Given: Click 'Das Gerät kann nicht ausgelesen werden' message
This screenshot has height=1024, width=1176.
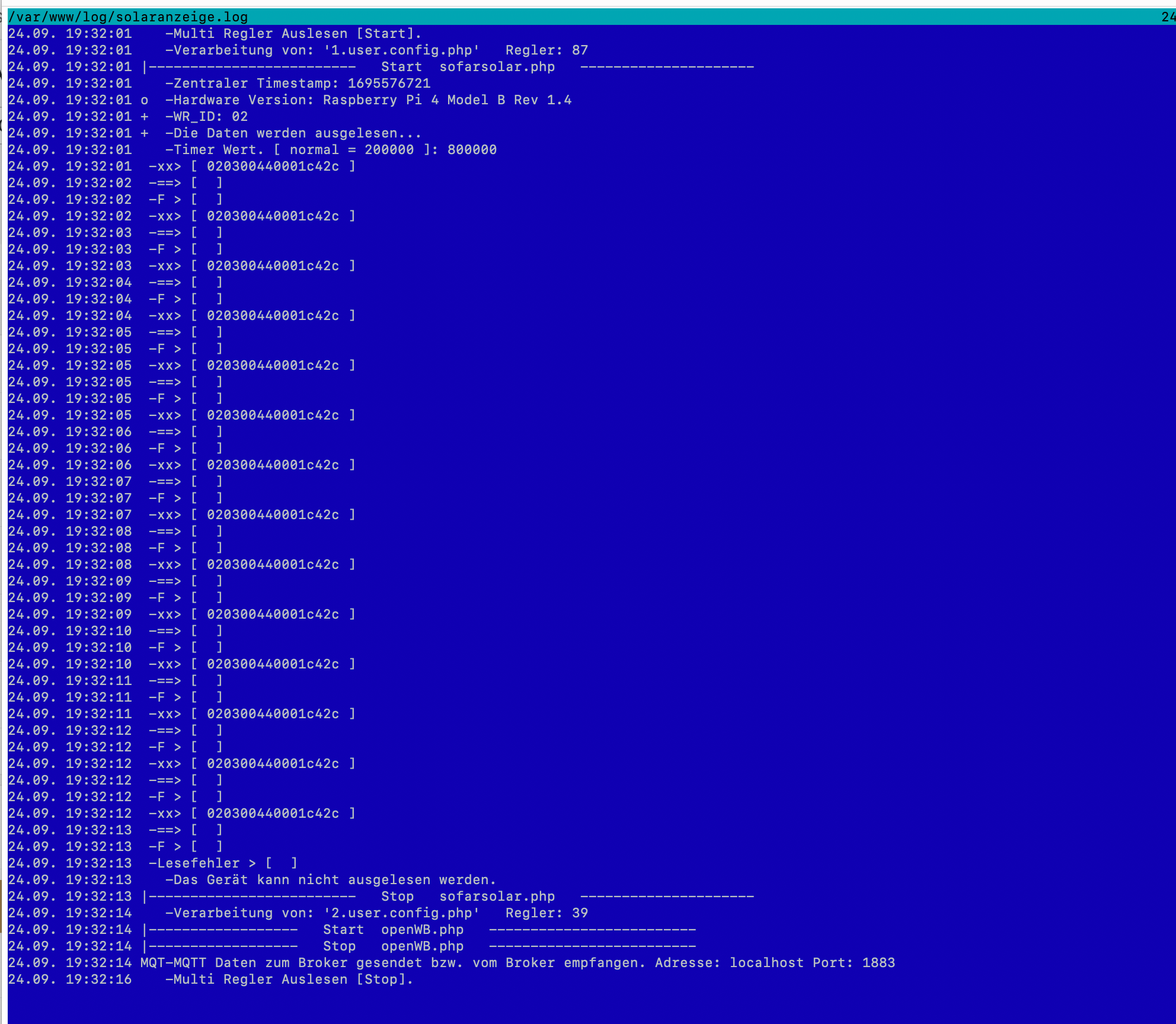Looking at the screenshot, I should tap(330, 880).
